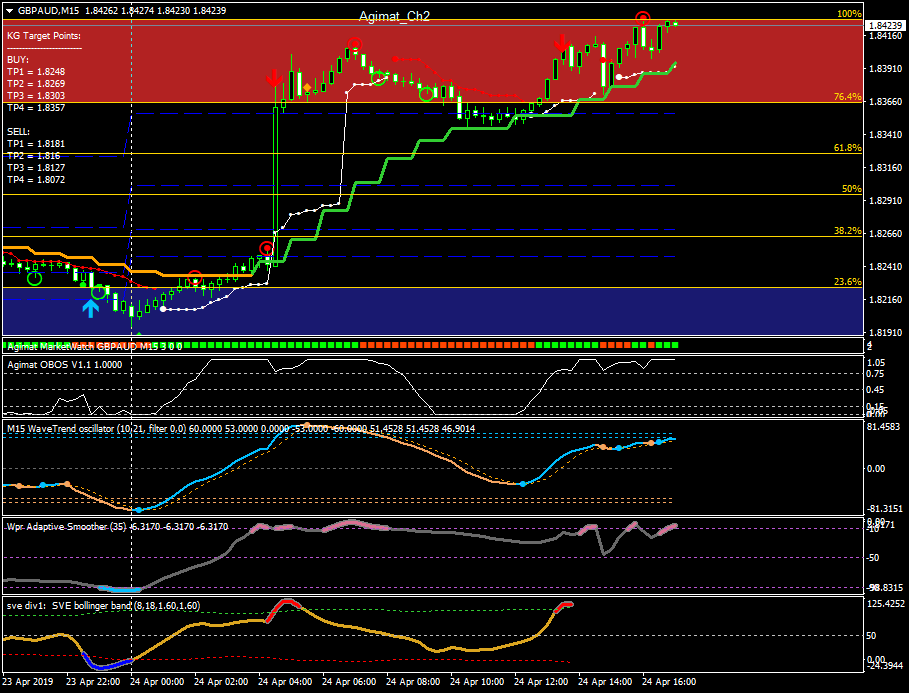Select the 61.8% Fibonacci level label
This screenshot has height=693, width=909.
[x=847, y=148]
